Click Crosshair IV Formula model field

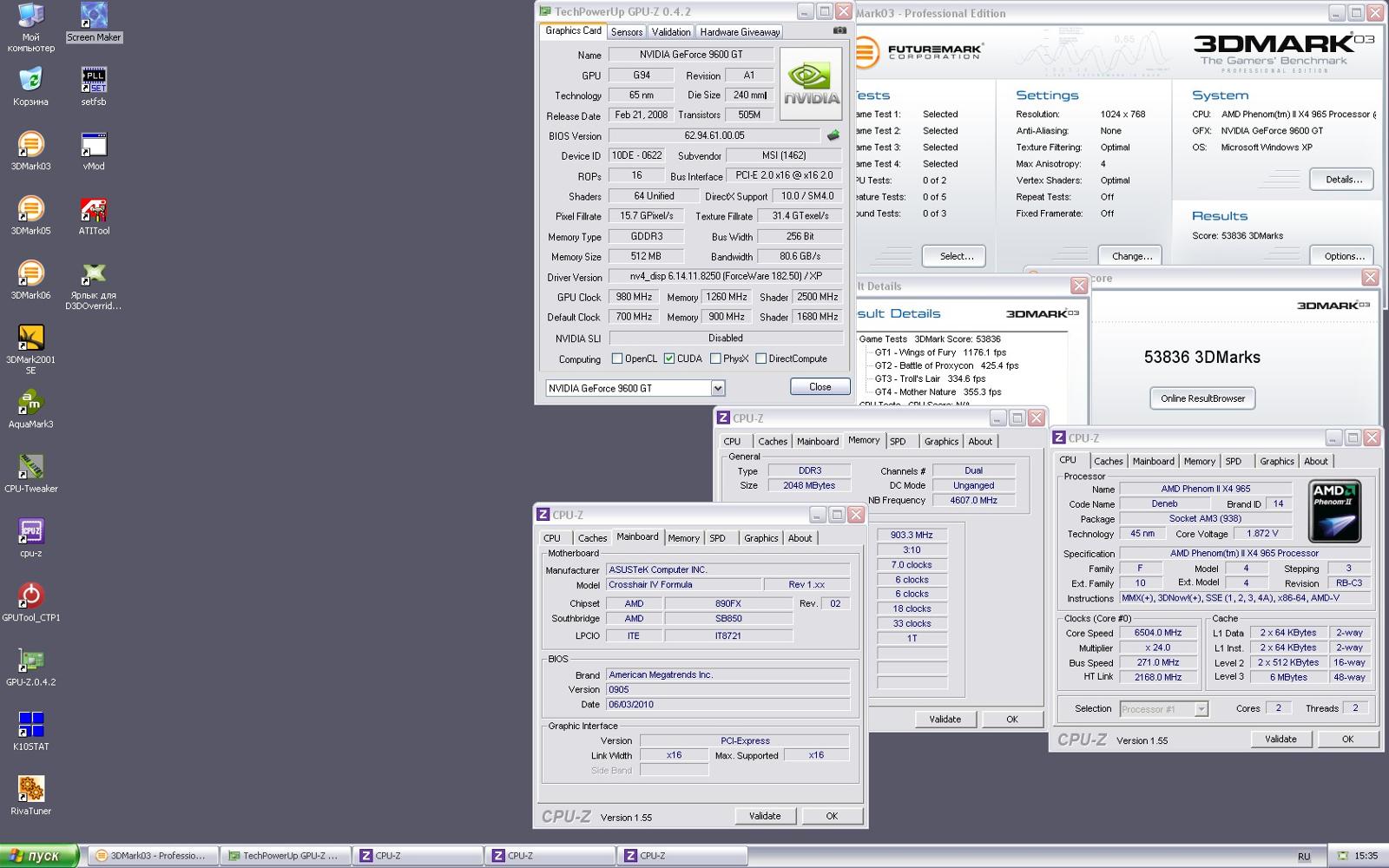tap(683, 585)
